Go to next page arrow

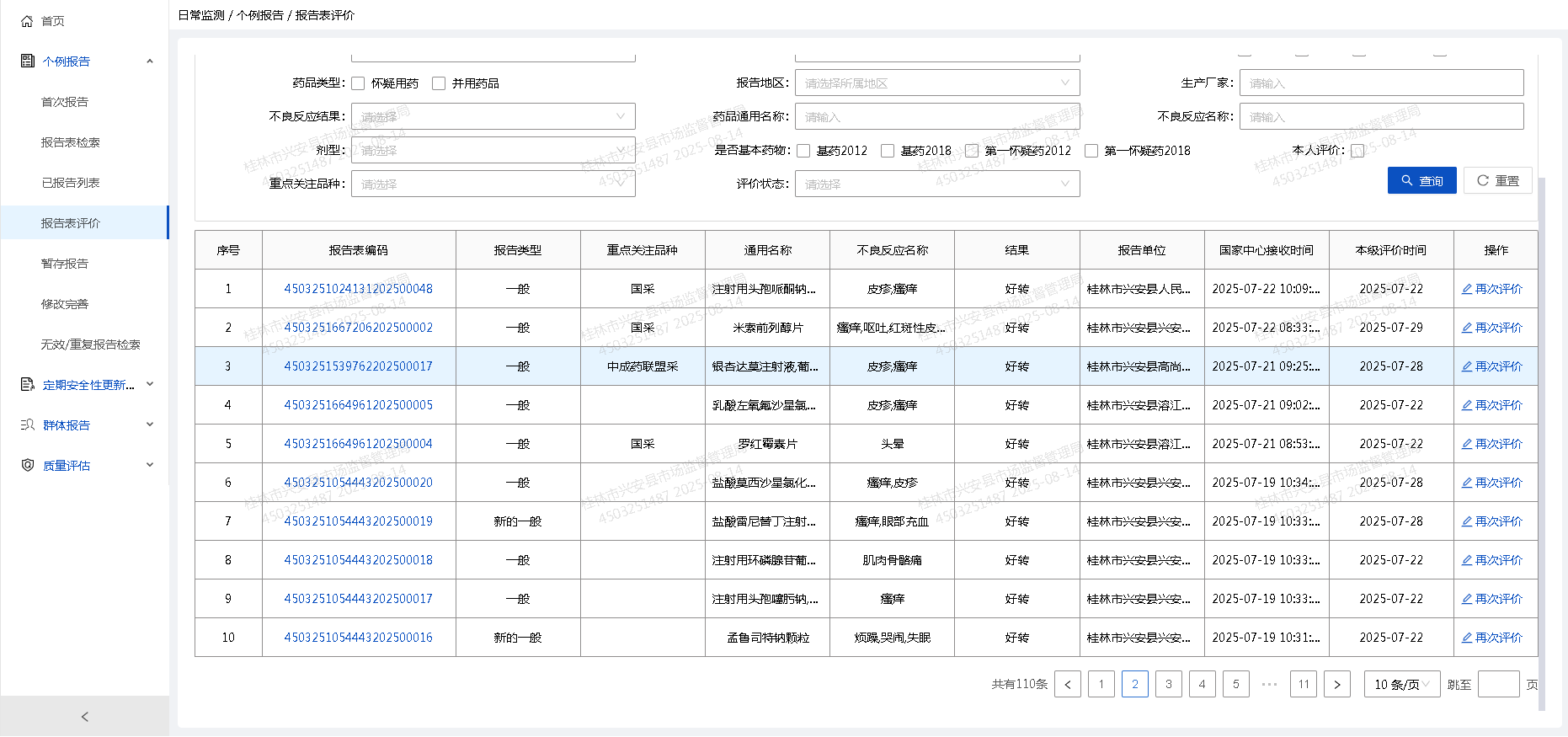click(x=1336, y=684)
